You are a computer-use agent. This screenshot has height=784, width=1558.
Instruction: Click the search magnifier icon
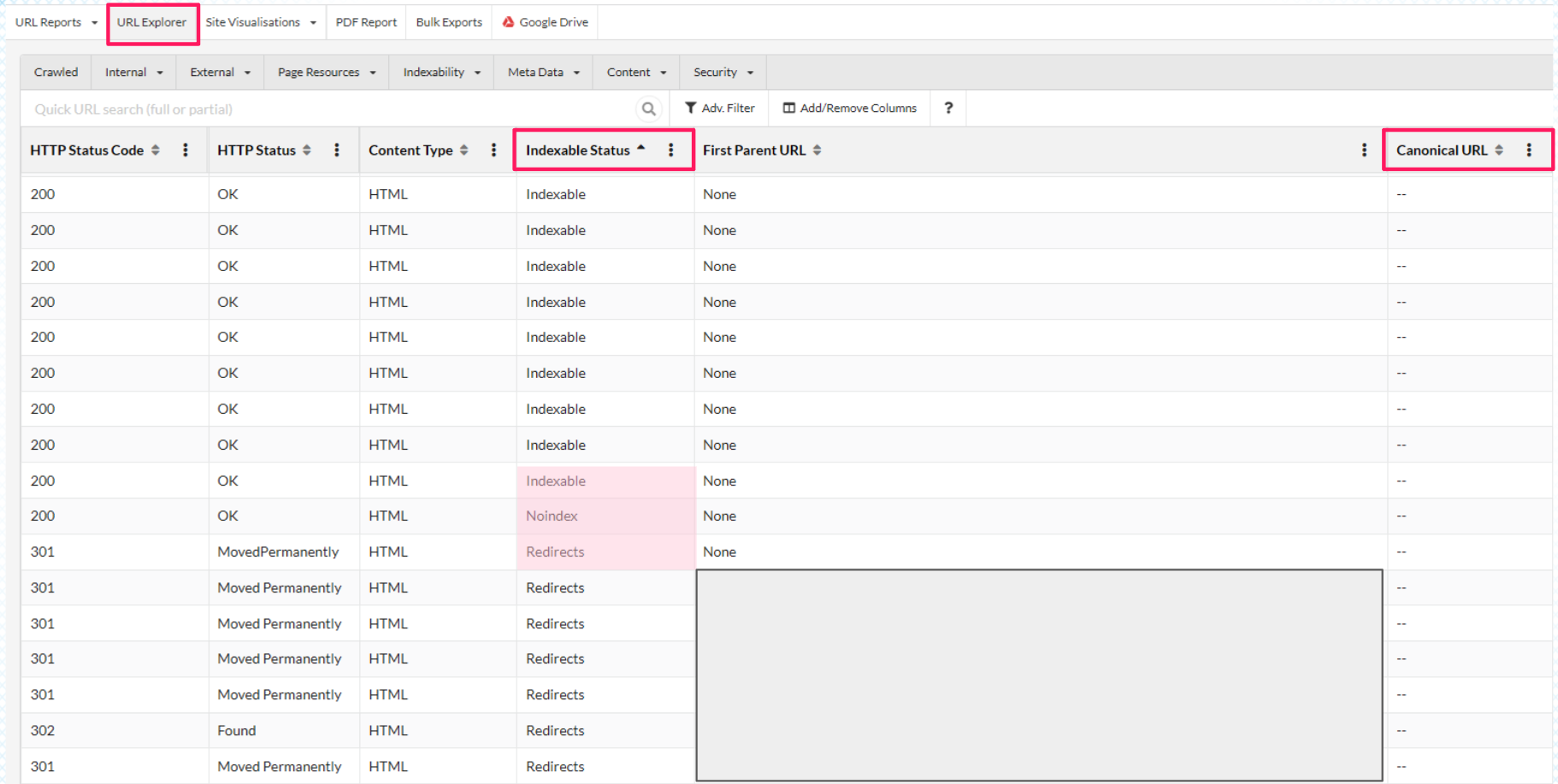(648, 109)
